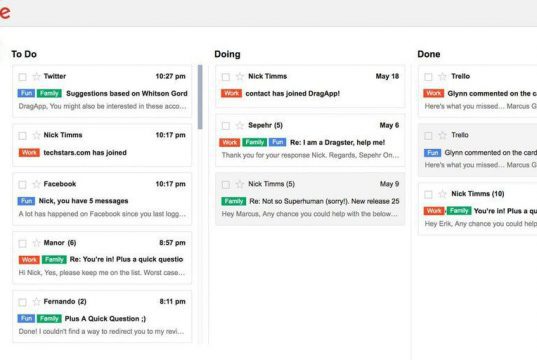Open 'Re: I am a Dragster, help me!' thread
The height and width of the screenshot is (360, 537).
[x=337, y=142]
